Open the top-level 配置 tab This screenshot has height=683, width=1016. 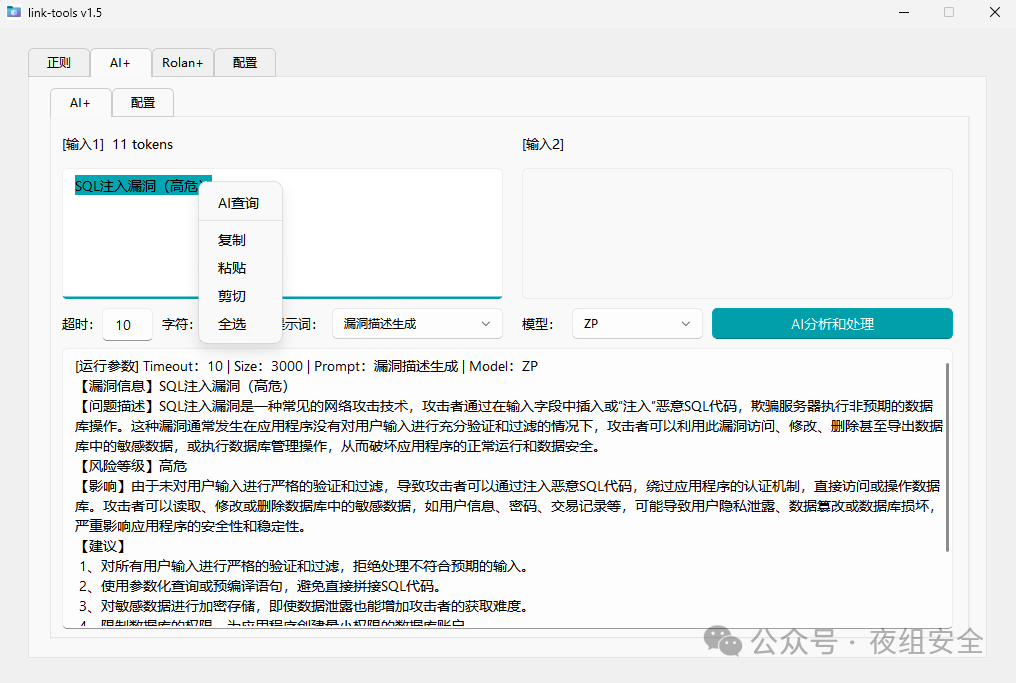point(245,63)
